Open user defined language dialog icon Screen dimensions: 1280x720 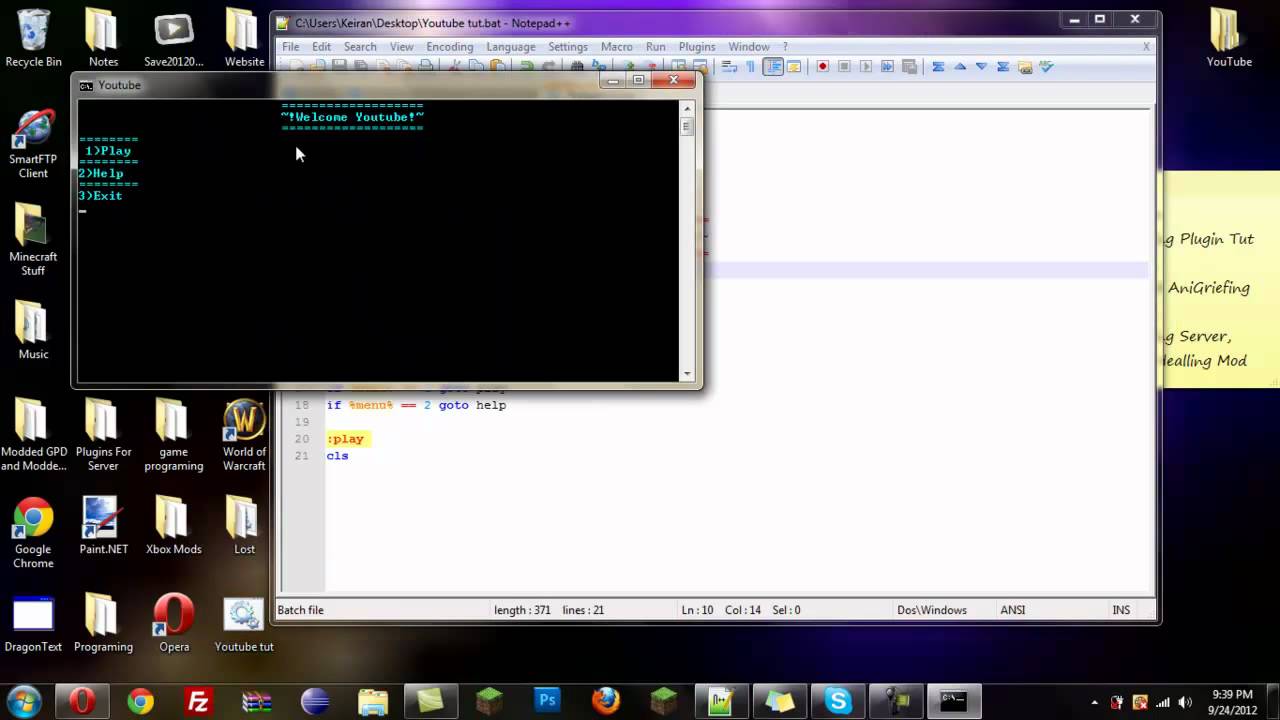(794, 67)
